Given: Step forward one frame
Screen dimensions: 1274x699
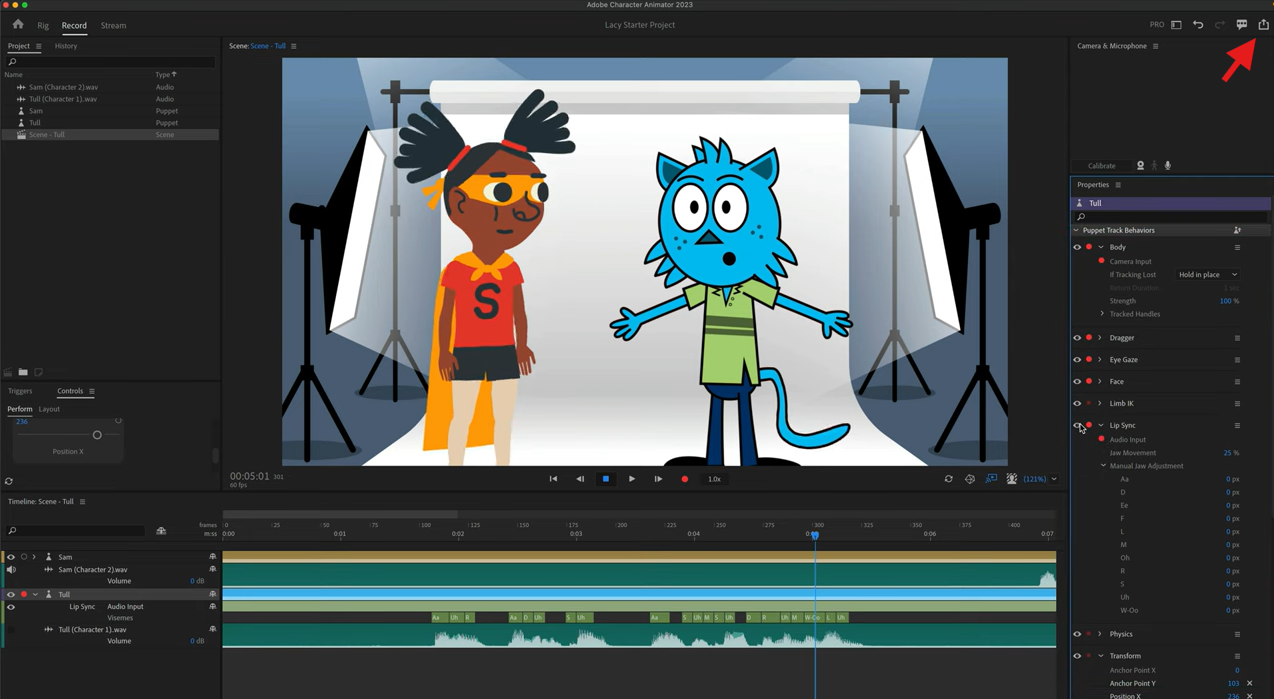Looking at the screenshot, I should 658,479.
